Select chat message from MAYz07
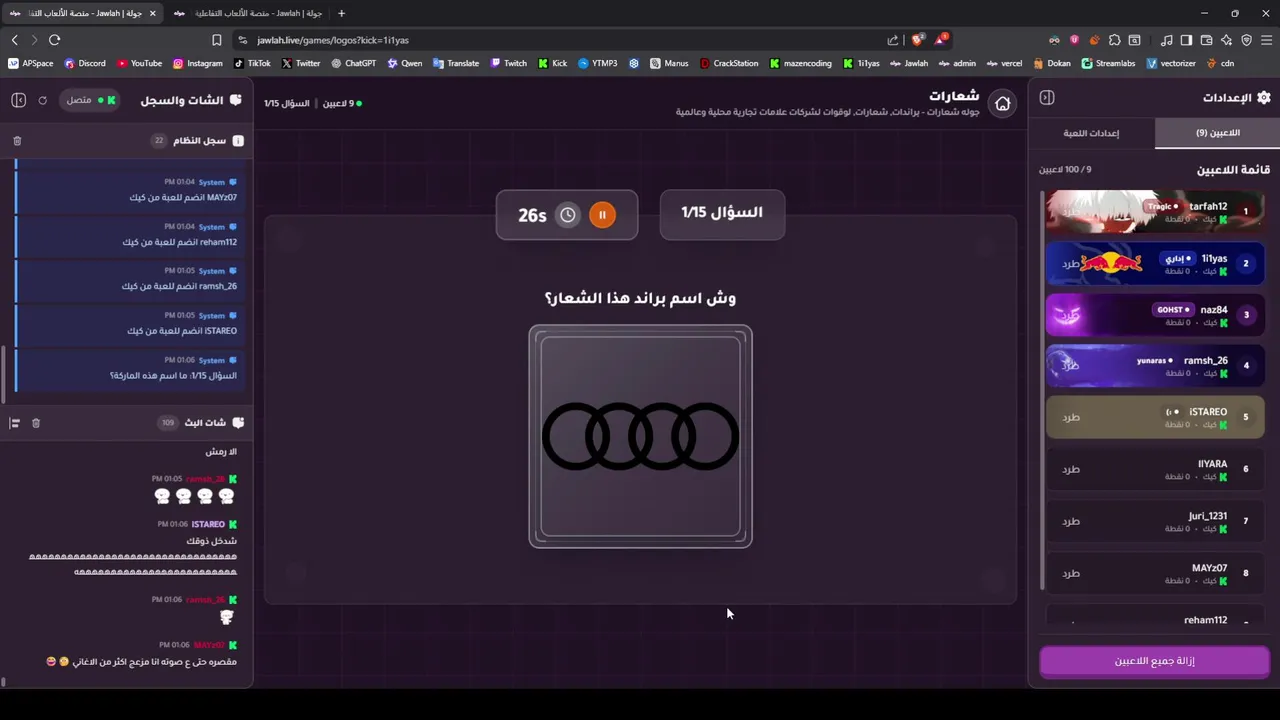 click(141, 654)
